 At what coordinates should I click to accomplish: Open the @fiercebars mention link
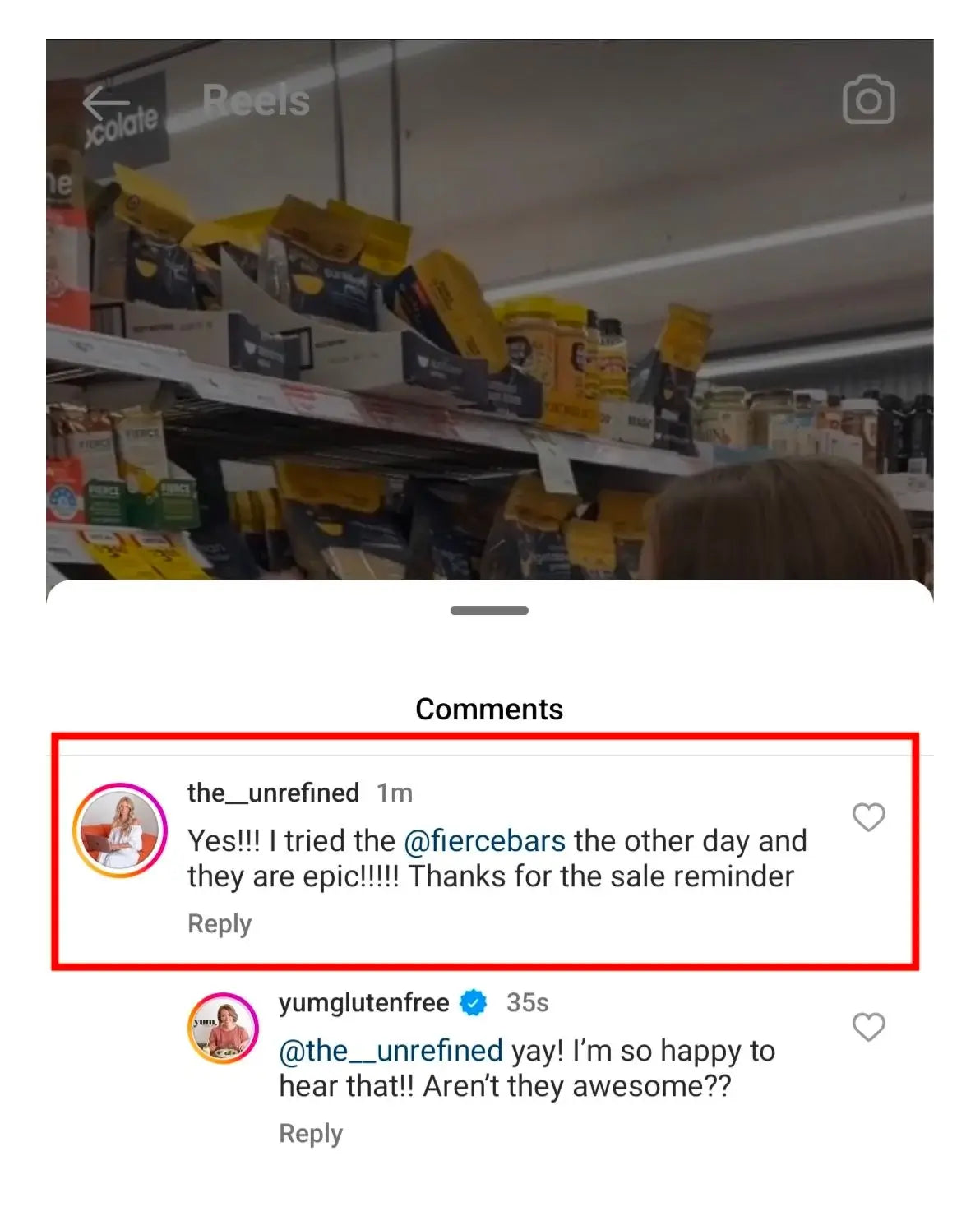click(x=484, y=841)
